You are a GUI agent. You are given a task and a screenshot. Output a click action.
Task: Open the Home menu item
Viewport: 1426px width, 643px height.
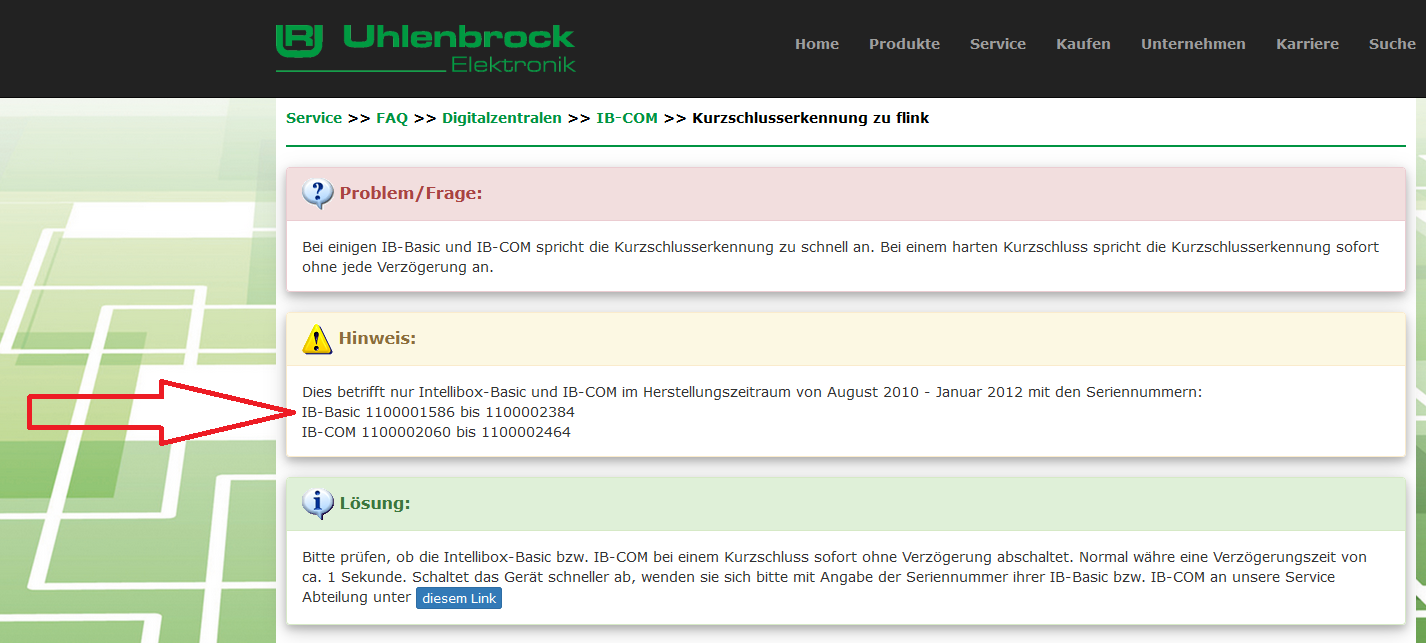[x=817, y=44]
